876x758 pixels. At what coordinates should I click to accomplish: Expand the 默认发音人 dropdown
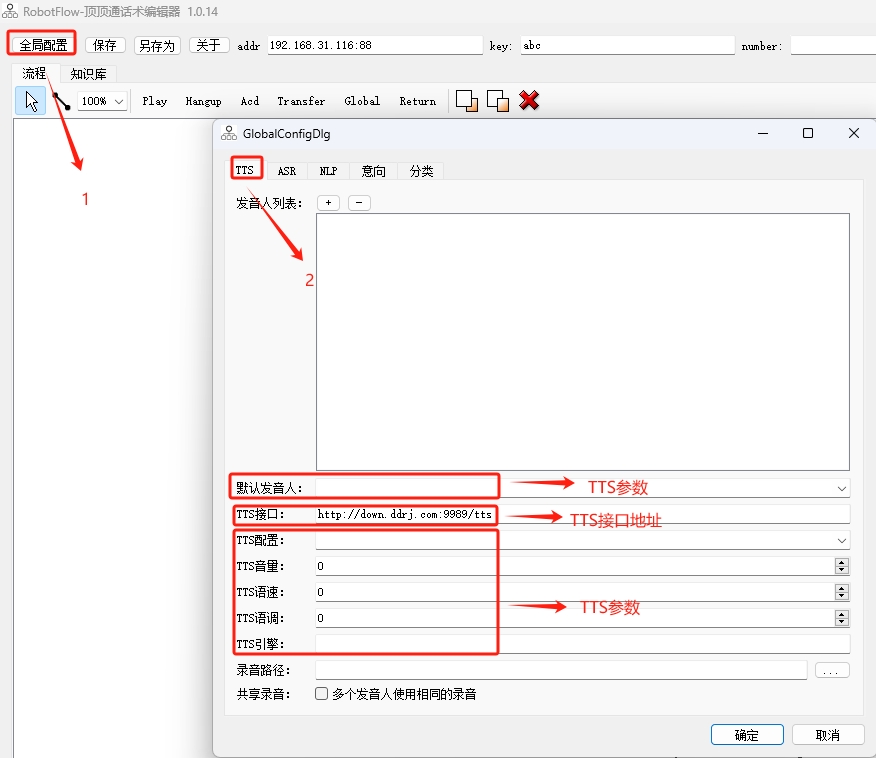click(x=843, y=486)
